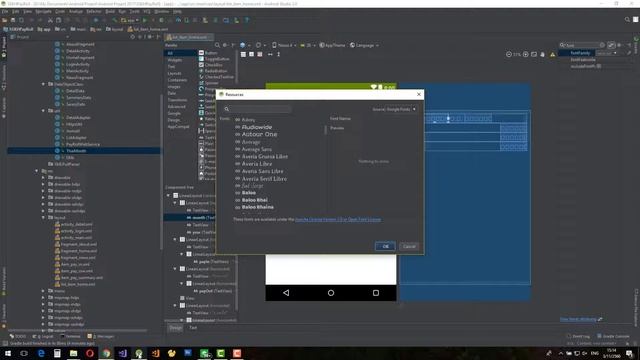Open the File menu

(5, 11)
